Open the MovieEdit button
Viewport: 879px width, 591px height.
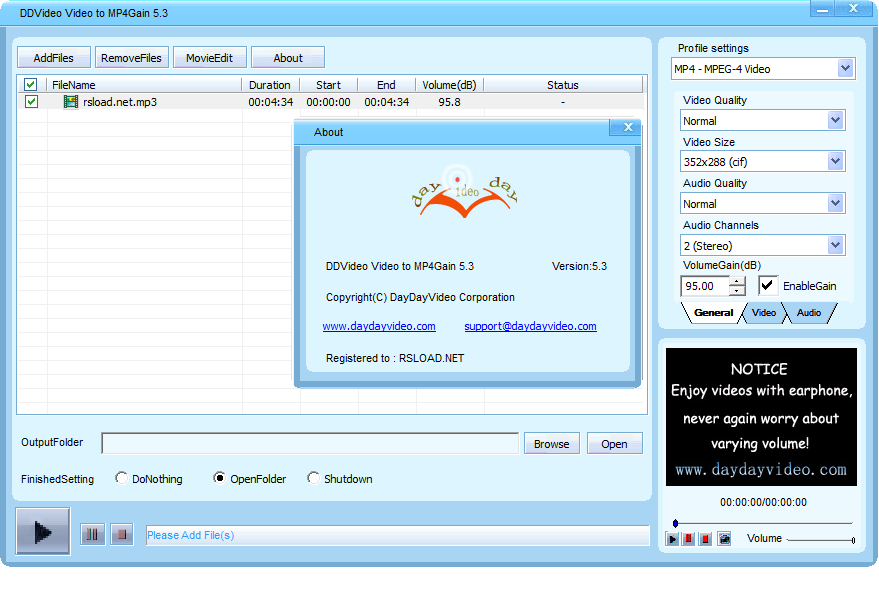click(x=210, y=58)
